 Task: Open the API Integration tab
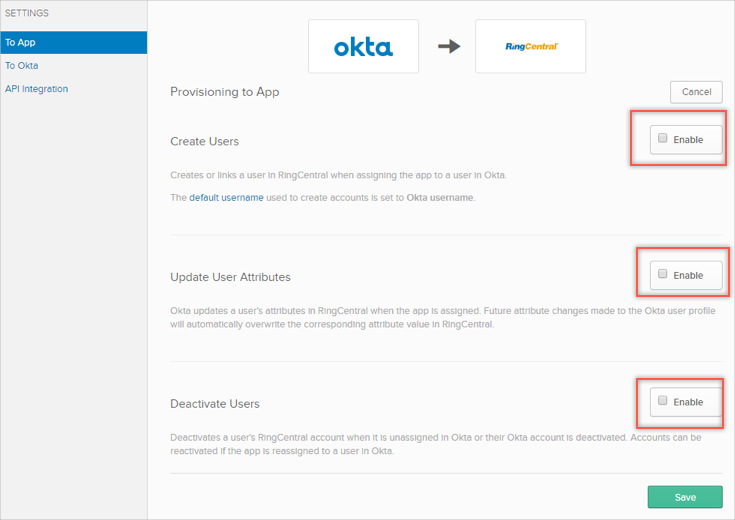[37, 89]
